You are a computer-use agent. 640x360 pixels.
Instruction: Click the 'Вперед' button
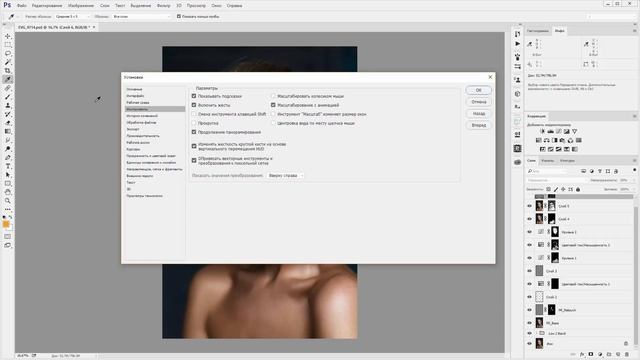(x=478, y=125)
